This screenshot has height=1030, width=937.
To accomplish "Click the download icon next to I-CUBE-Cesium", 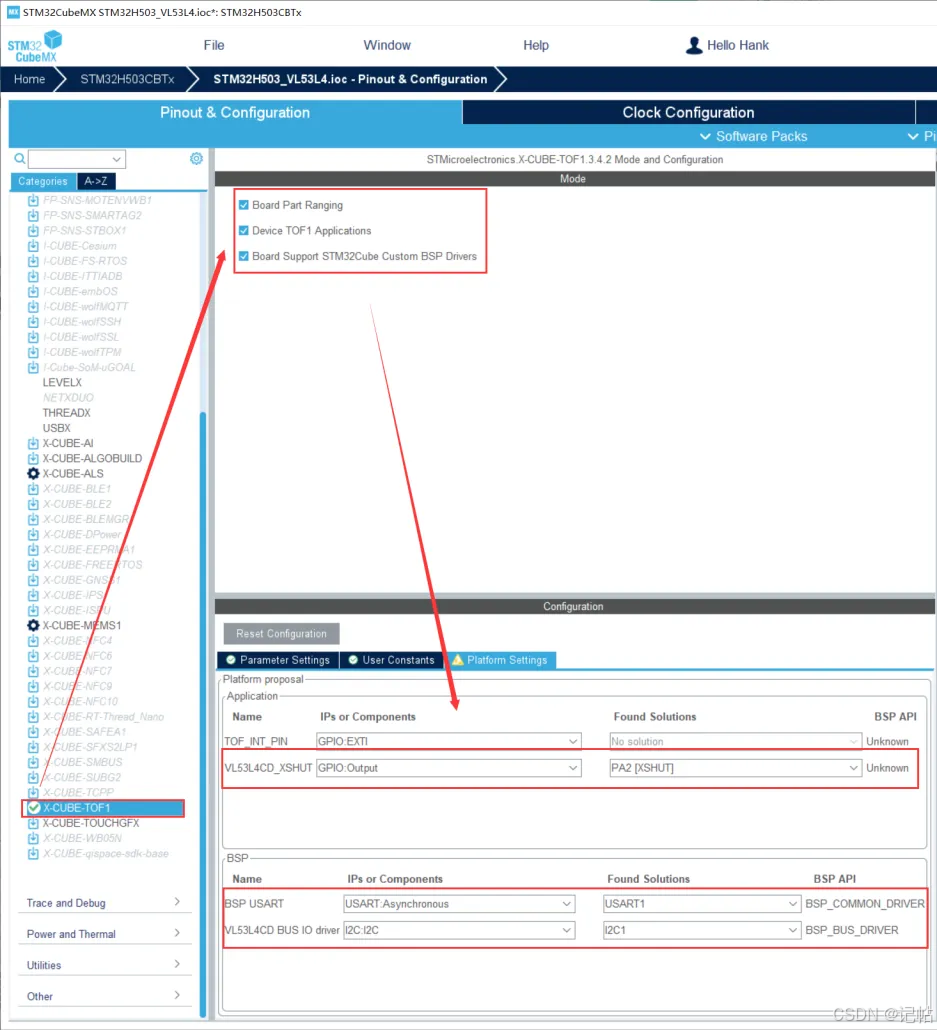I will 33,246.
